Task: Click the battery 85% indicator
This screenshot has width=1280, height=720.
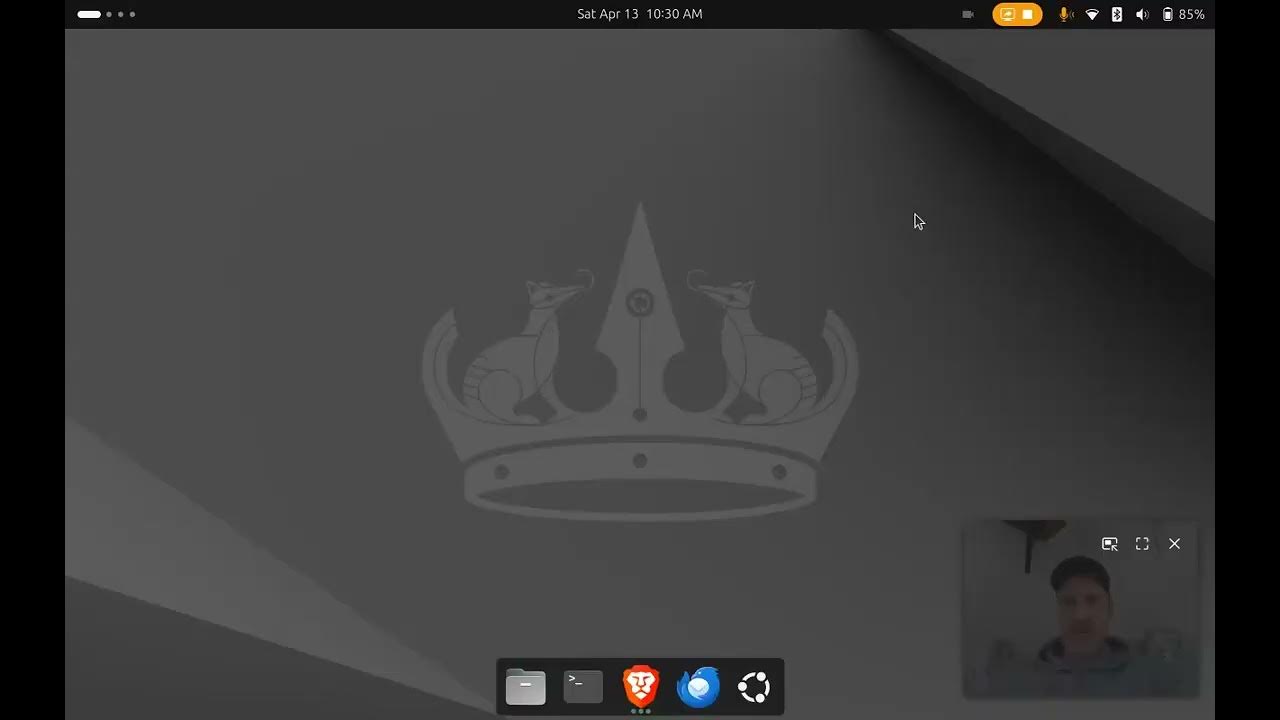Action: (1183, 14)
